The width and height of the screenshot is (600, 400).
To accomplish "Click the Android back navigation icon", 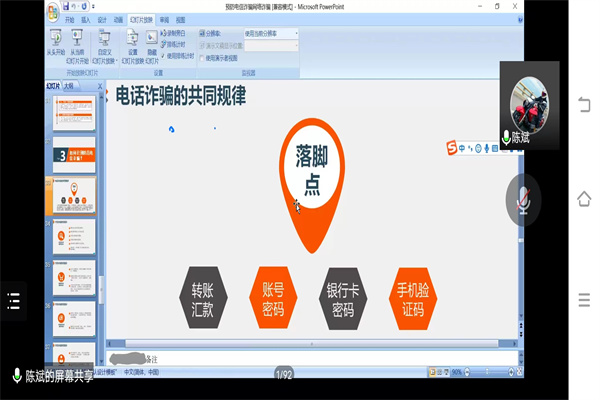I will 584,103.
